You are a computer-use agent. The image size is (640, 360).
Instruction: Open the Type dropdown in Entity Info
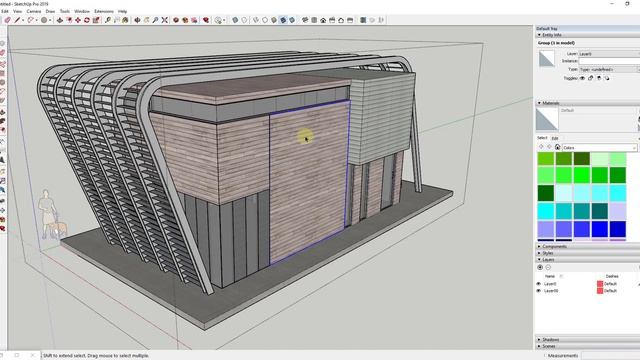(x=609, y=69)
